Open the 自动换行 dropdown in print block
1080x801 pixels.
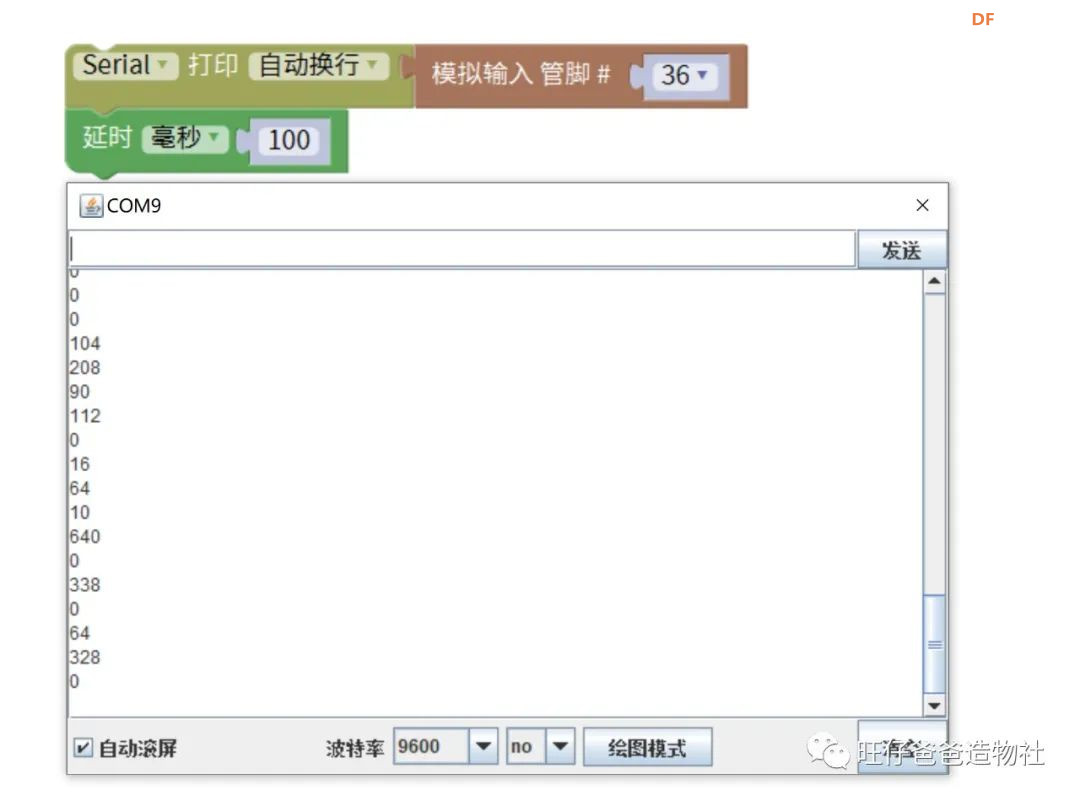319,65
